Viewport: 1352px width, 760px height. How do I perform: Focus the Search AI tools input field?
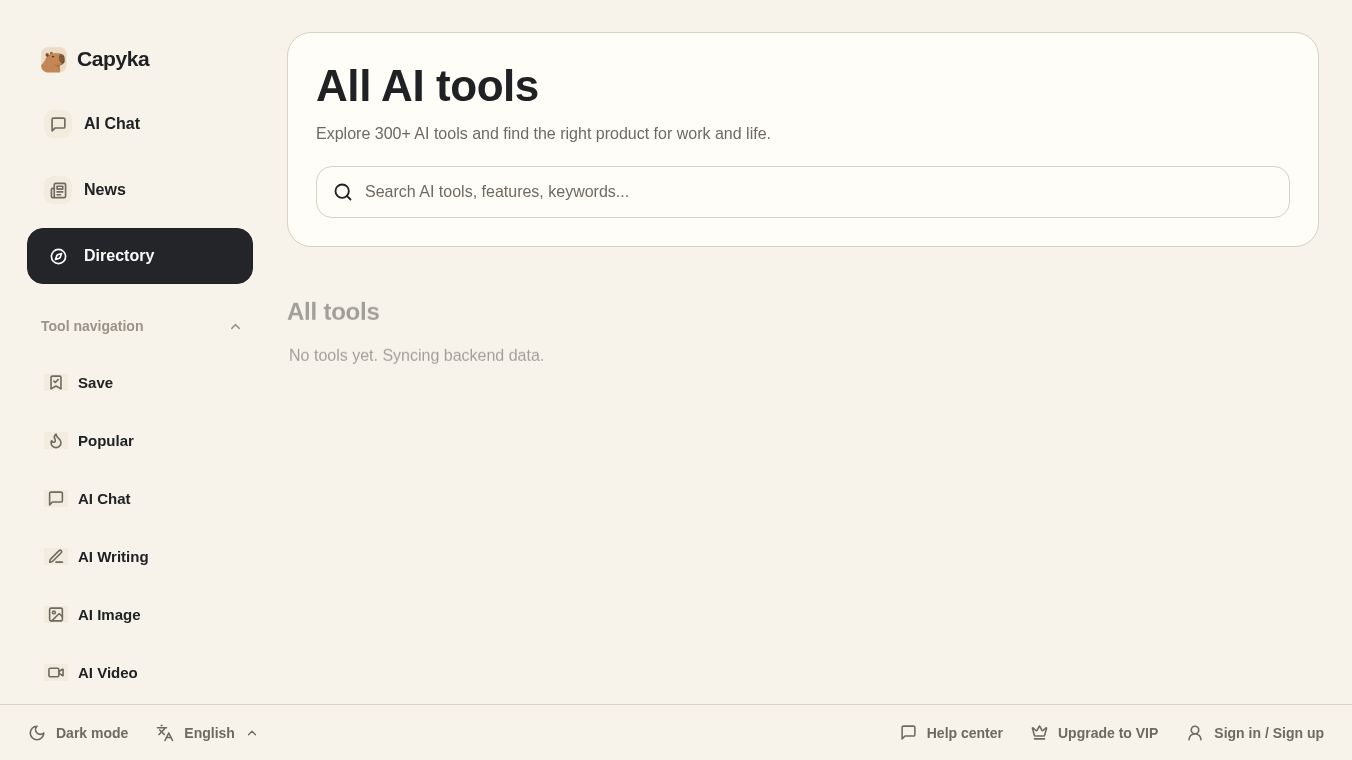coord(803,192)
